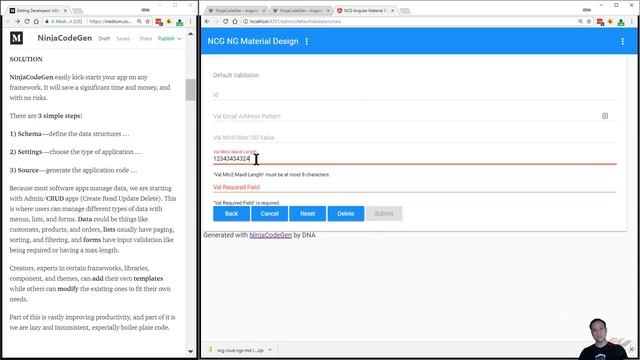Click the zoom magnifier in the localhost address bar
This screenshot has height=360, width=640.
click(580, 21)
